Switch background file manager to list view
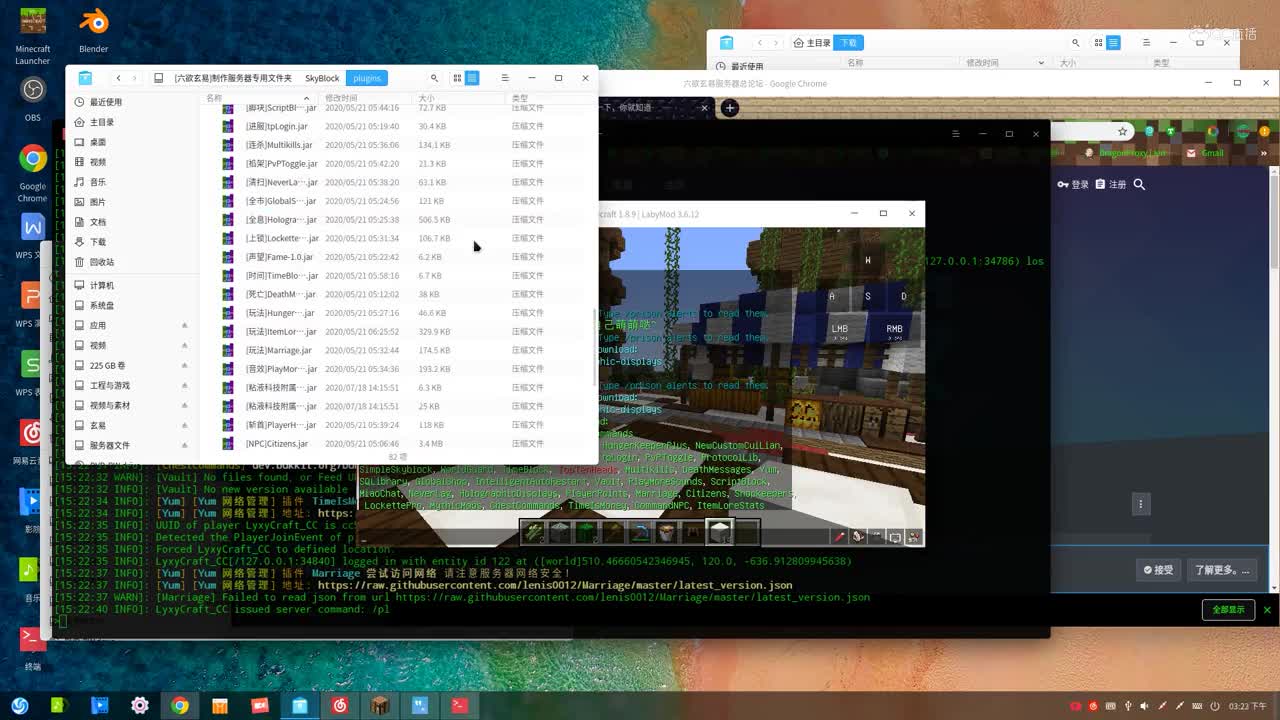The image size is (1280, 720). click(1113, 43)
